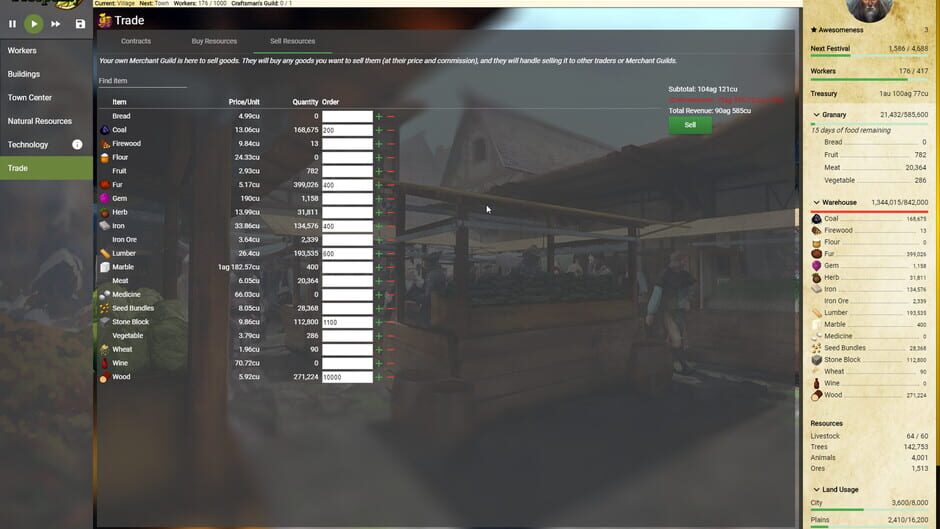Viewport: 940px width, 529px height.
Task: Decrease Coal order with the red minus
Action: [x=391, y=130]
